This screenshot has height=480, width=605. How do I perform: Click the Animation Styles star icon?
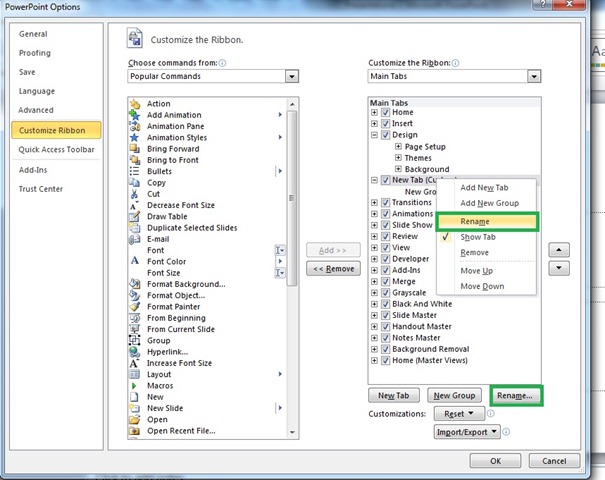[135, 137]
